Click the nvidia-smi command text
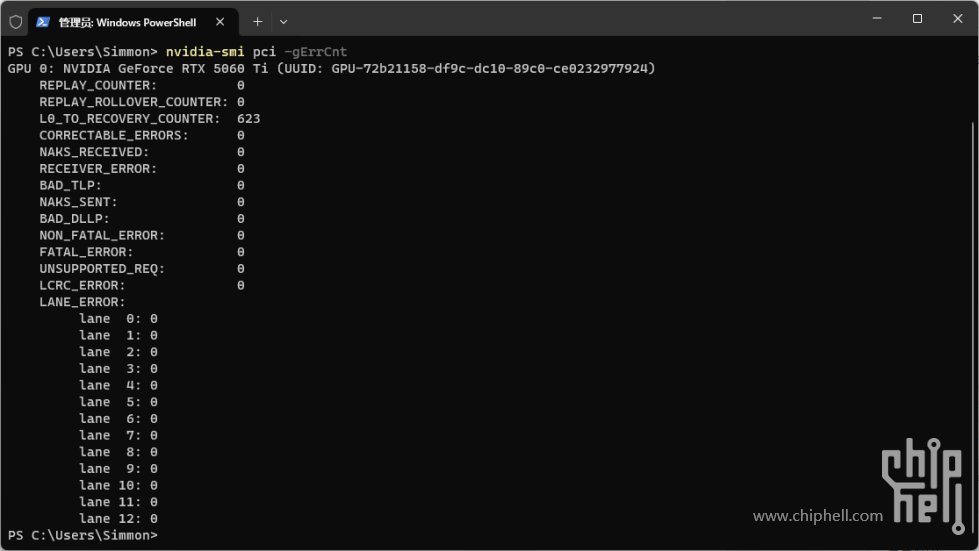This screenshot has height=551, width=979. tap(205, 52)
